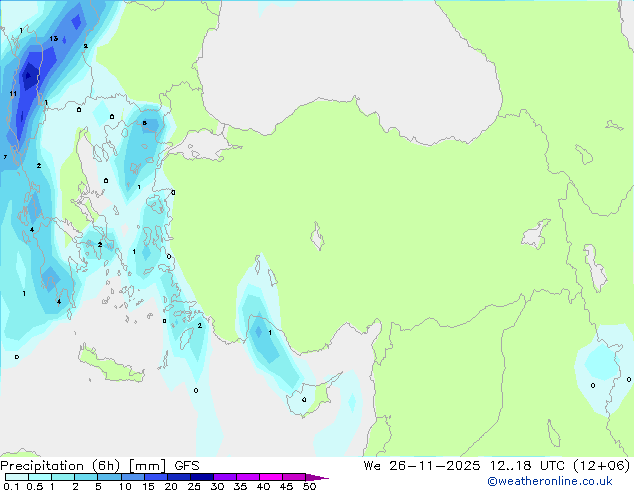Screen dimensions: 634x490
Task: Pick the 10–15 mm legend swatch
Action: [133, 477]
